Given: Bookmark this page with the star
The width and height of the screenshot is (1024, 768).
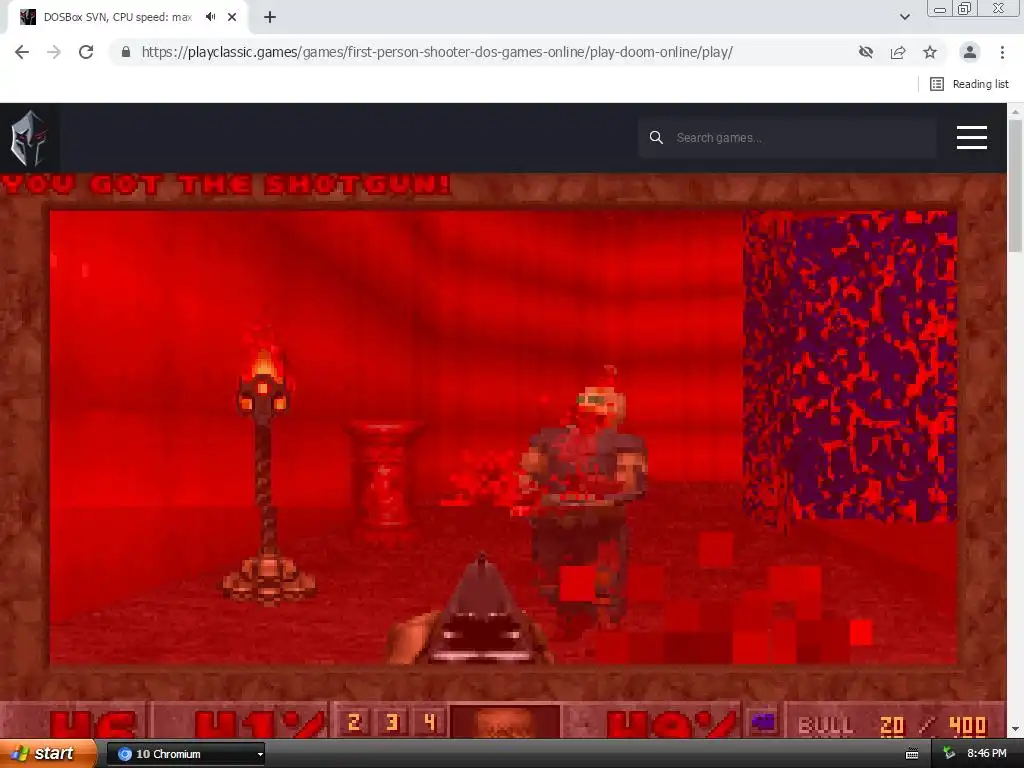Looking at the screenshot, I should click(x=930, y=52).
